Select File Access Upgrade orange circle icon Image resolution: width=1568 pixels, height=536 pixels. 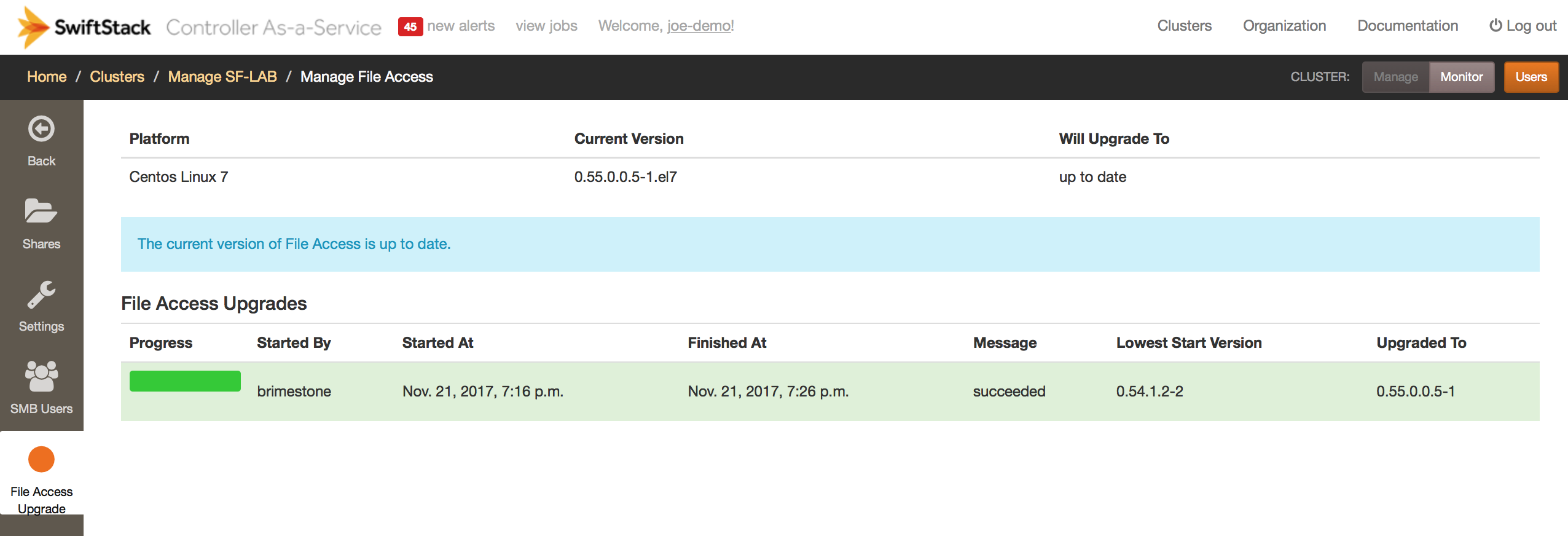pos(41,459)
